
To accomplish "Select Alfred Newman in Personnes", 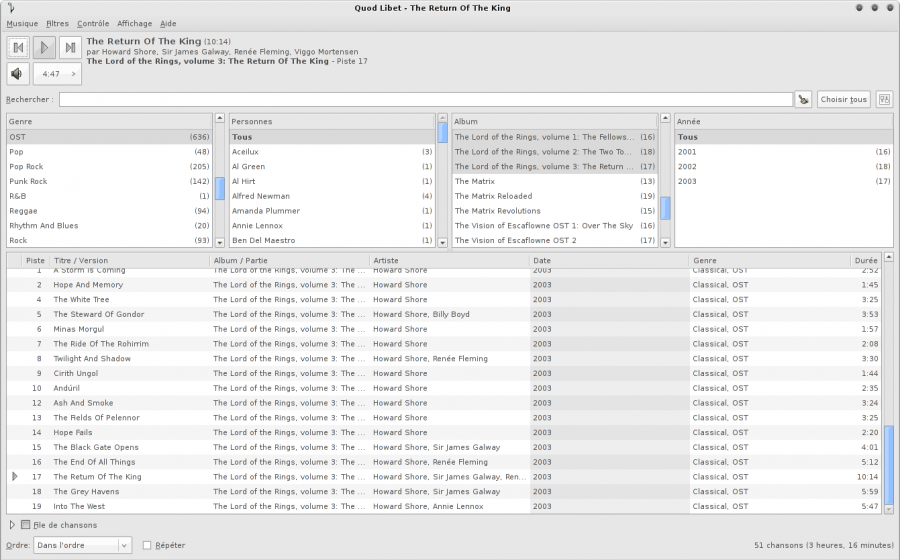I will click(332, 196).
